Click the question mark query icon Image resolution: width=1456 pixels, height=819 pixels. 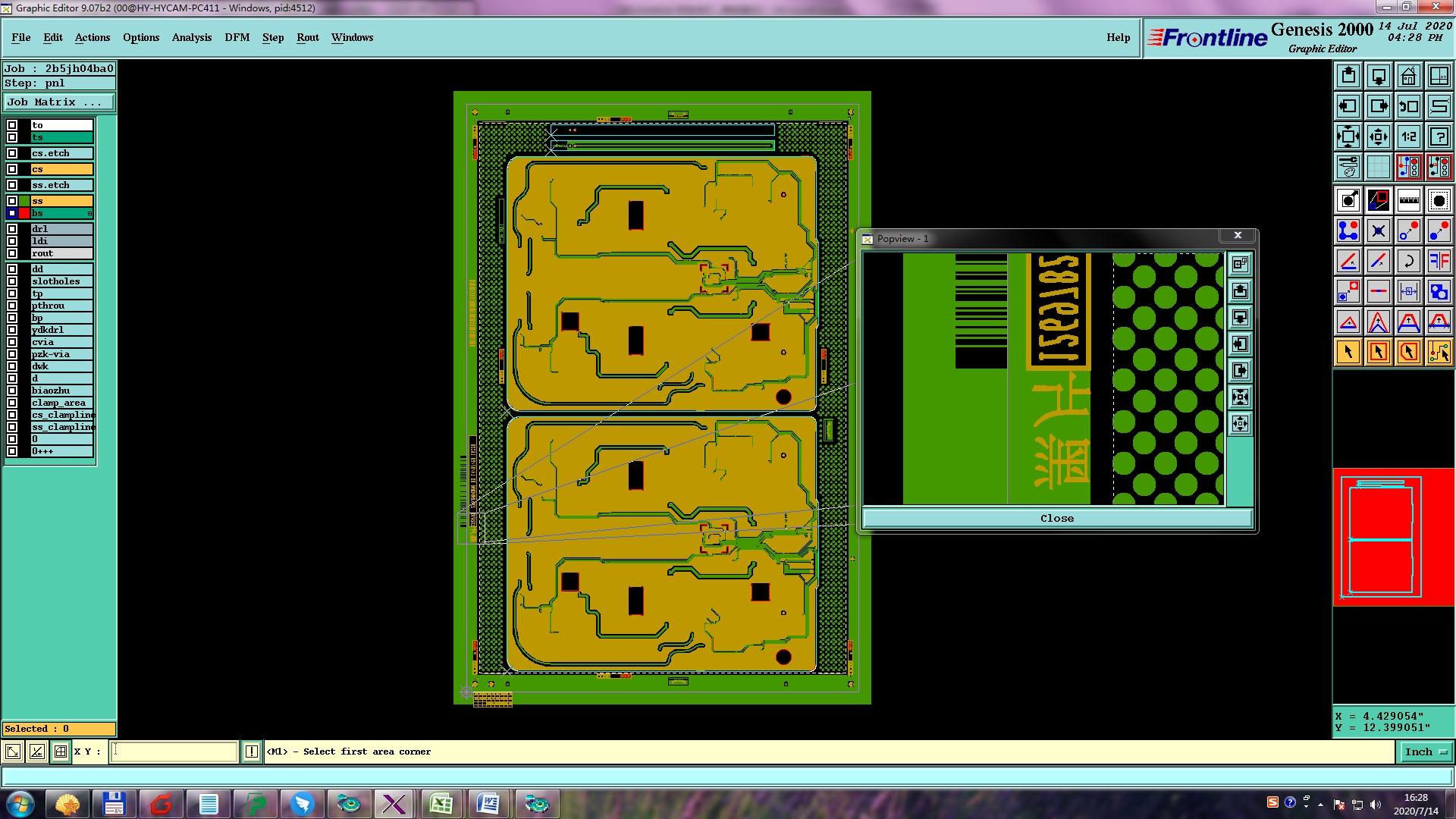pyautogui.click(x=1439, y=136)
